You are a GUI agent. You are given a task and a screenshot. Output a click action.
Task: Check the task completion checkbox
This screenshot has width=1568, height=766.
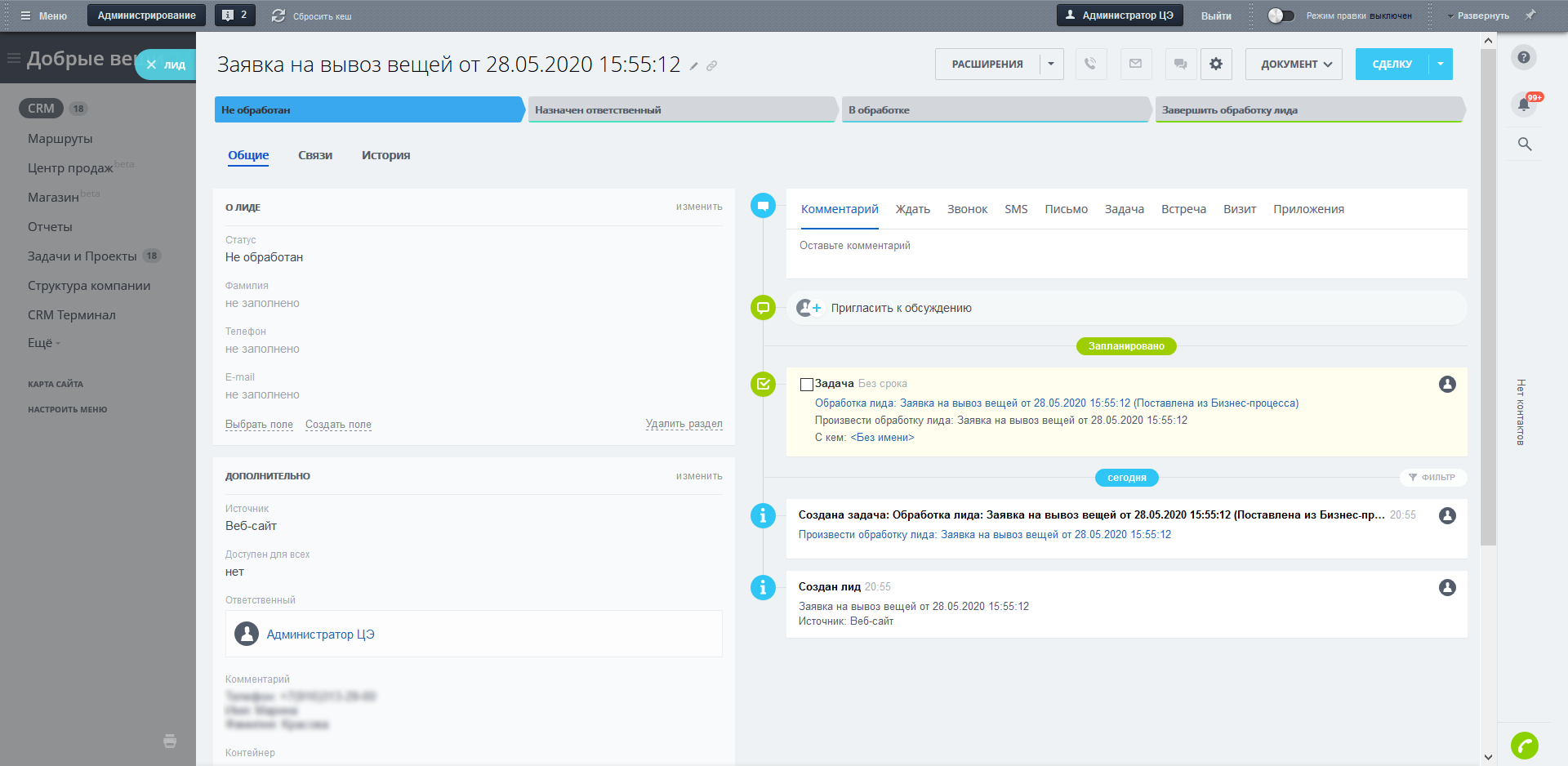(x=807, y=384)
